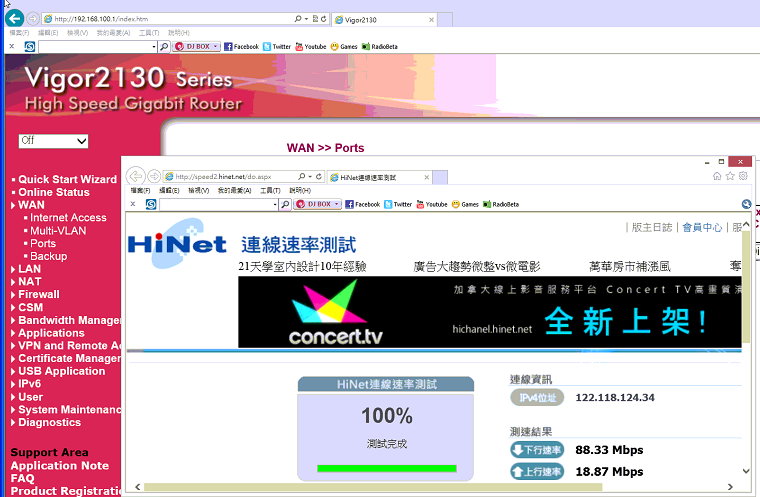This screenshot has width=760, height=497.
Task: Open Facebook bookmark in HiNet window toolbar
Action: coord(363,204)
